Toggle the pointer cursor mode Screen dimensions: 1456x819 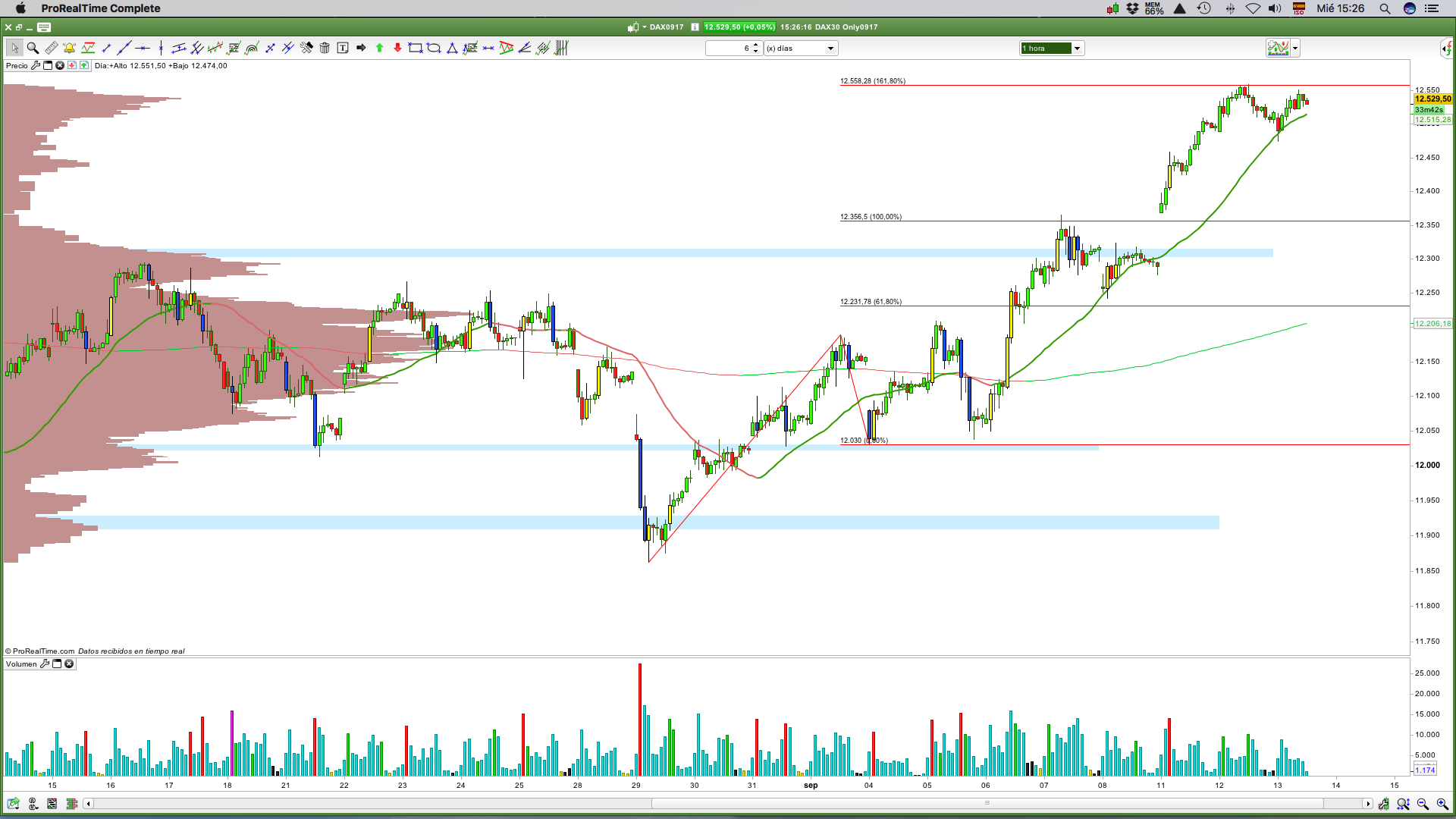pyautogui.click(x=14, y=48)
